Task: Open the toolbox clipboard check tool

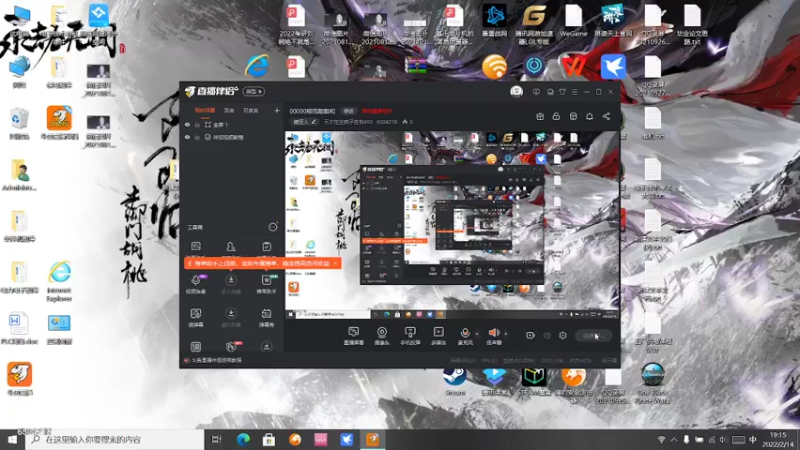Action: (266, 247)
